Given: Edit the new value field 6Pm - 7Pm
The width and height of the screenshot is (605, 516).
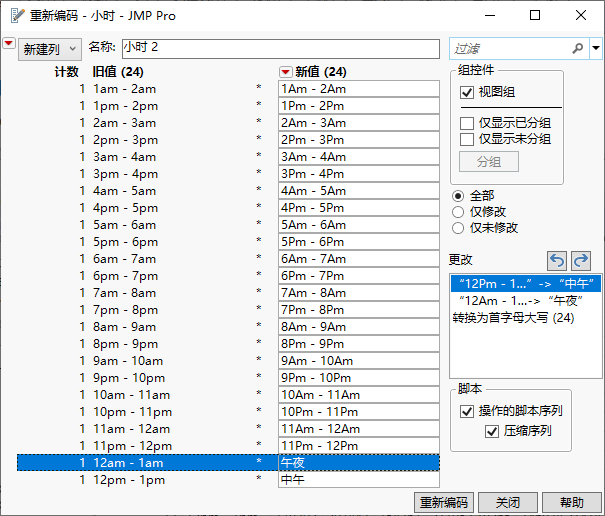Looking at the screenshot, I should click(359, 276).
